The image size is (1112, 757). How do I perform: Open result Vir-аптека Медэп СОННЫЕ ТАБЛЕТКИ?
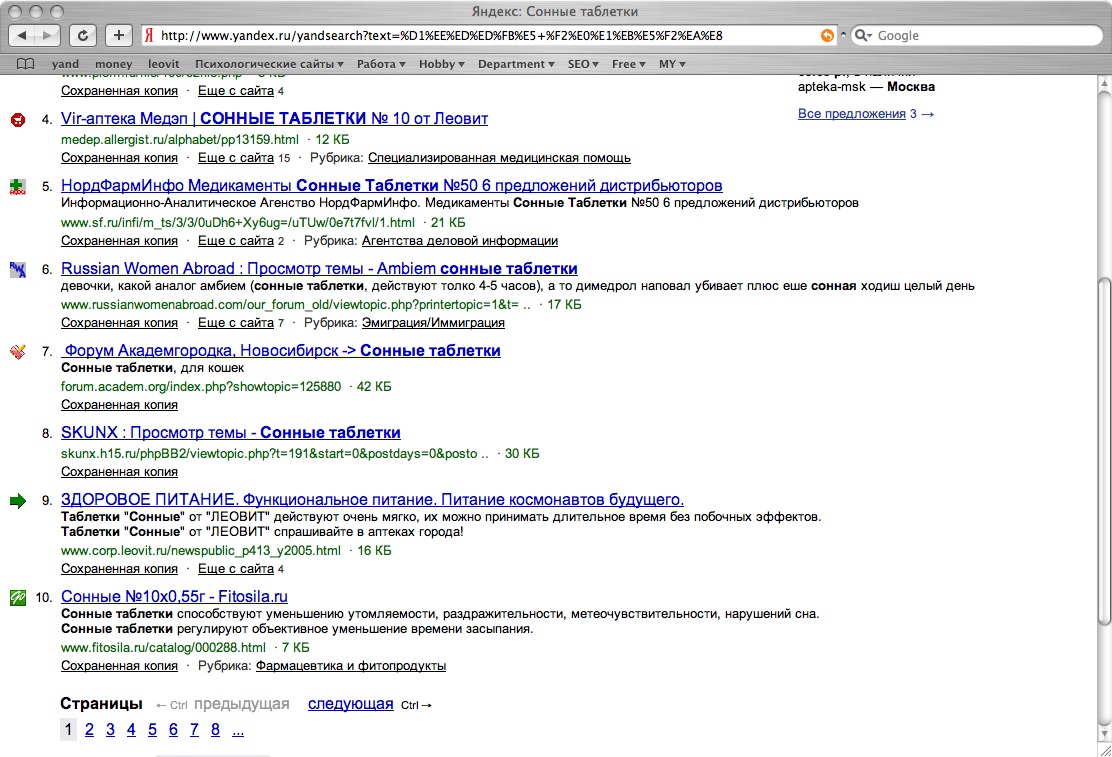[274, 118]
